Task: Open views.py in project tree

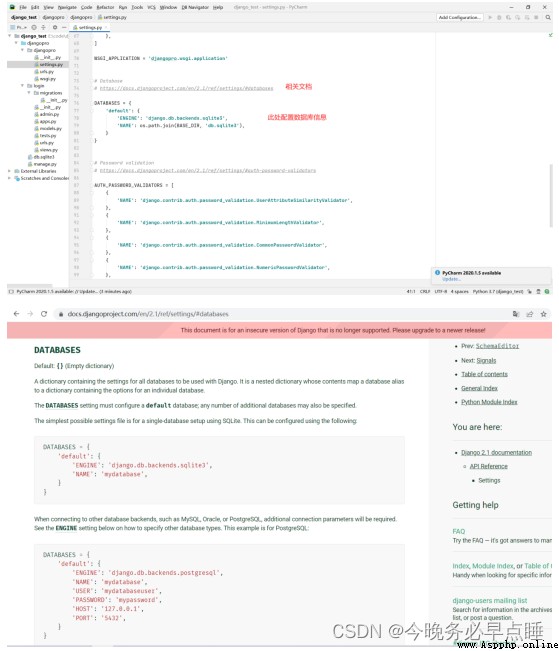Action: pos(46,150)
